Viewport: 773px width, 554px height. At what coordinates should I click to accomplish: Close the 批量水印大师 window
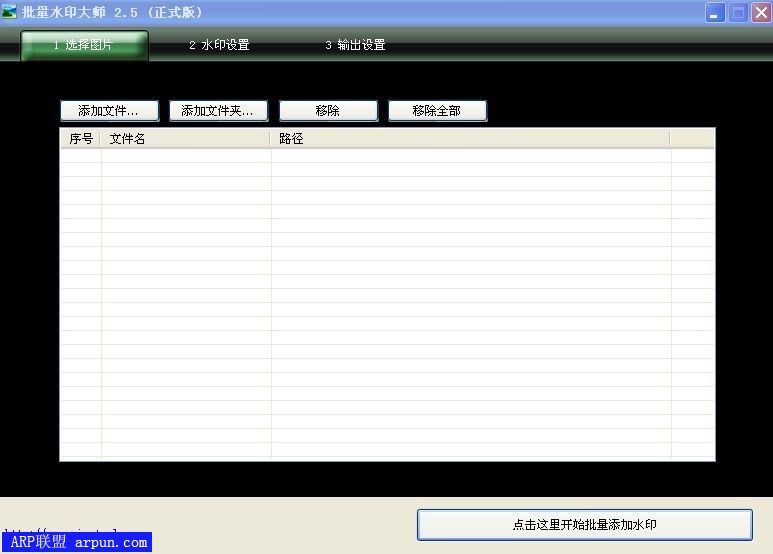(761, 13)
